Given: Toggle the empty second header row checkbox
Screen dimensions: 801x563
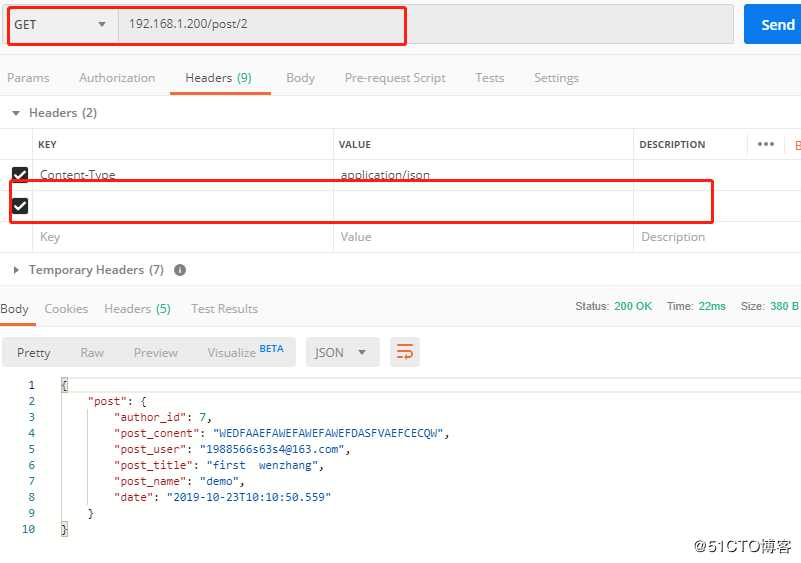Looking at the screenshot, I should coord(20,205).
